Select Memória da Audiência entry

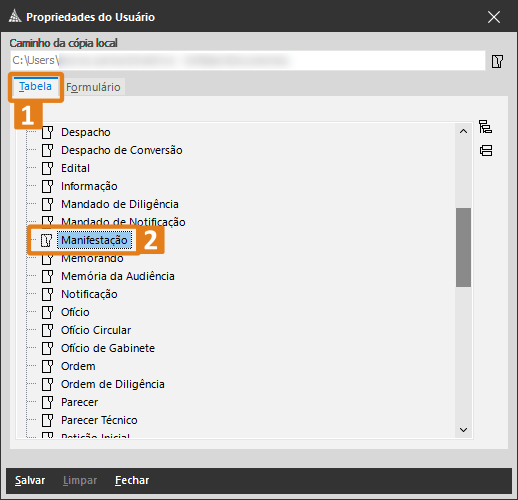pos(118,276)
